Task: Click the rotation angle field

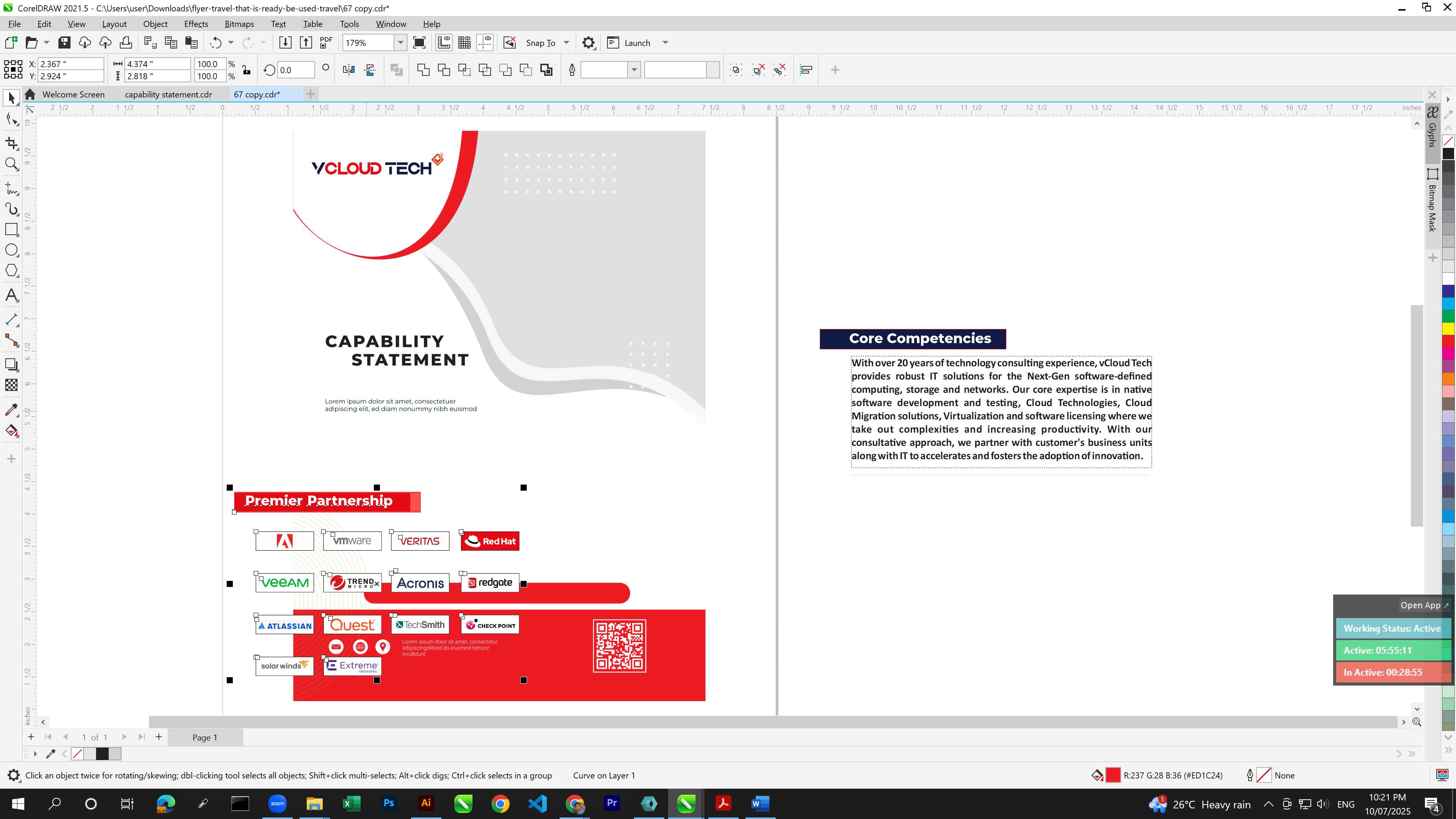Action: 296,70
